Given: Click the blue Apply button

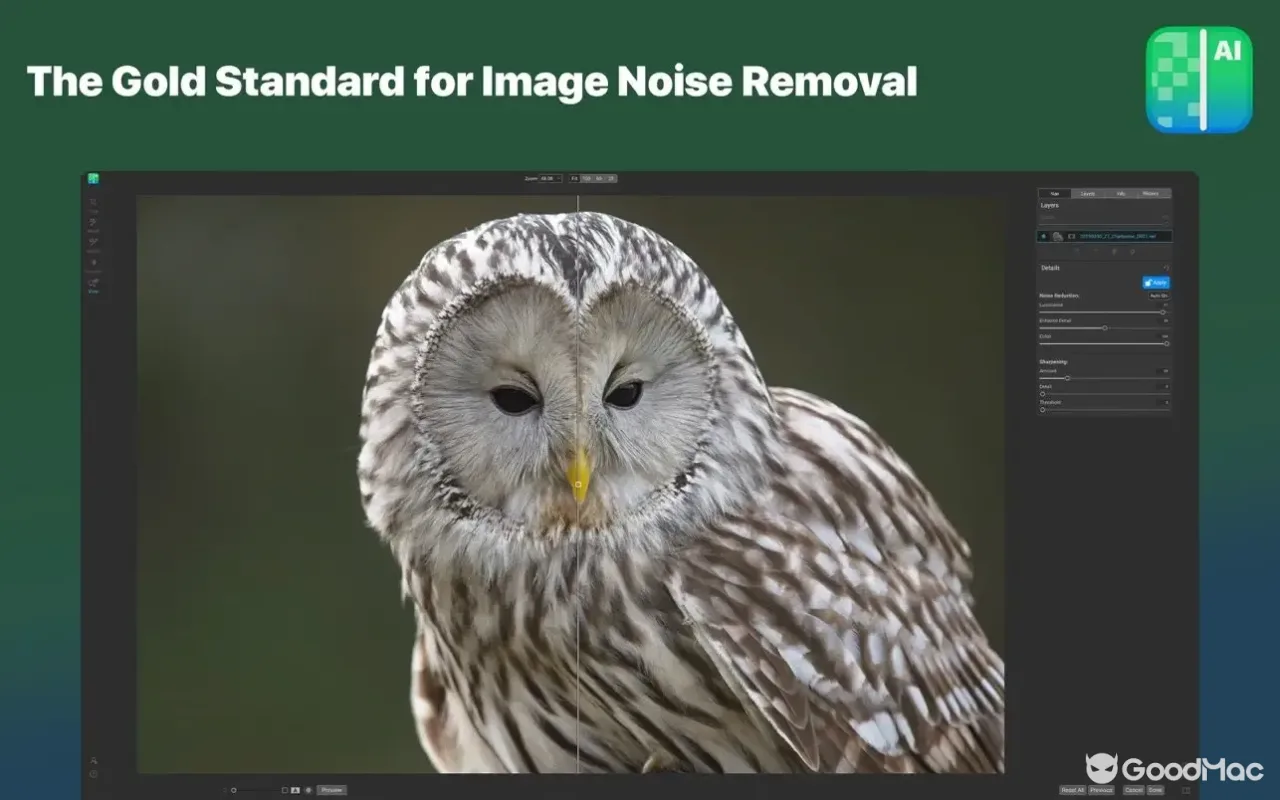Looking at the screenshot, I should point(1156,283).
